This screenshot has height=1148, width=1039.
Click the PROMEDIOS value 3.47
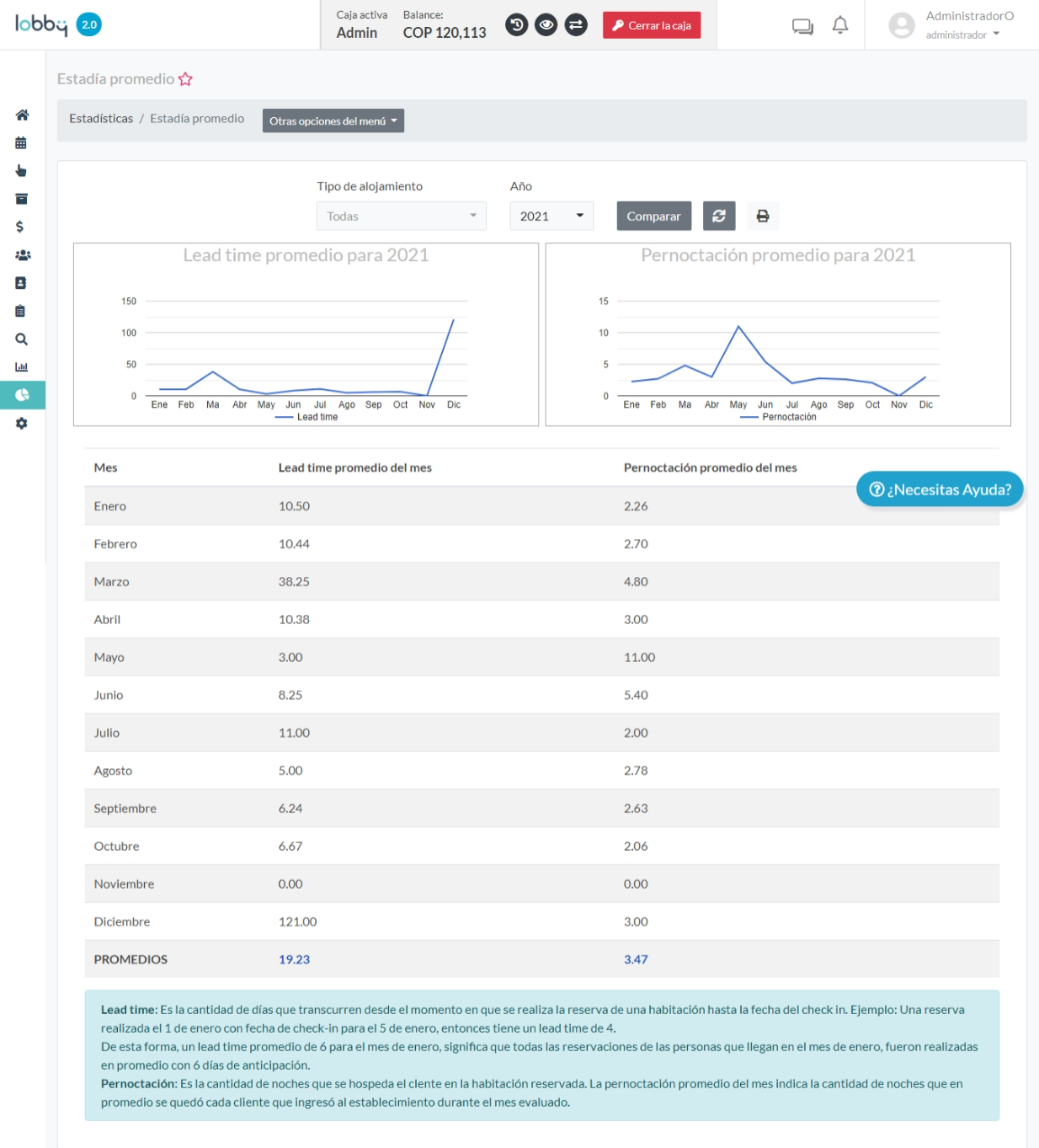pos(636,959)
